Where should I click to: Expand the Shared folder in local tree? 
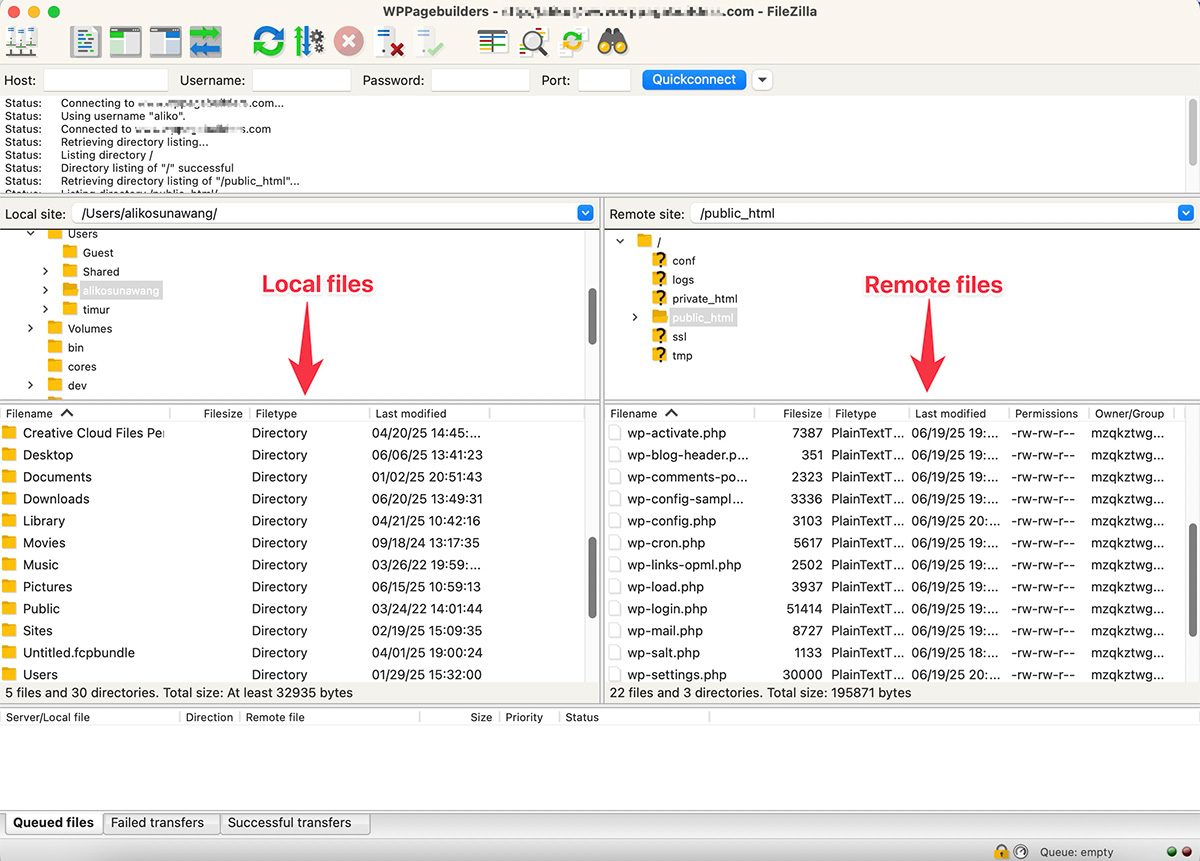46,271
